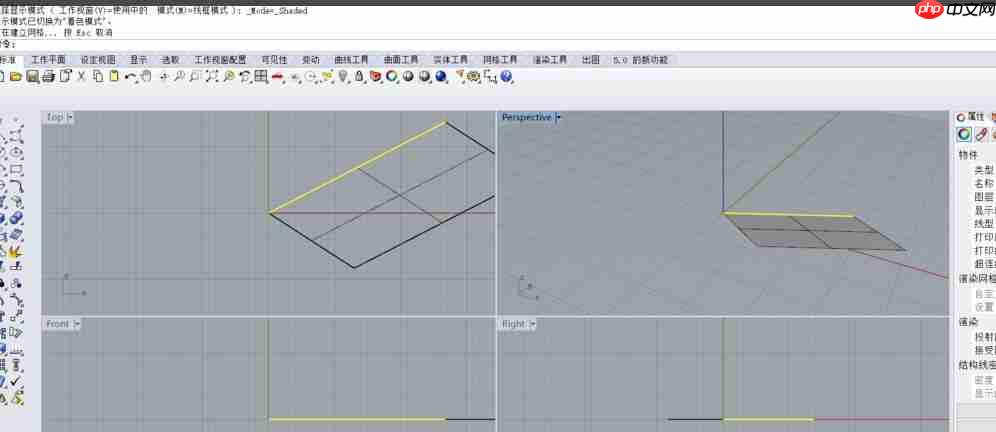This screenshot has height=432, width=996.
Task: Click the Top viewport title label
Action: pyautogui.click(x=55, y=118)
